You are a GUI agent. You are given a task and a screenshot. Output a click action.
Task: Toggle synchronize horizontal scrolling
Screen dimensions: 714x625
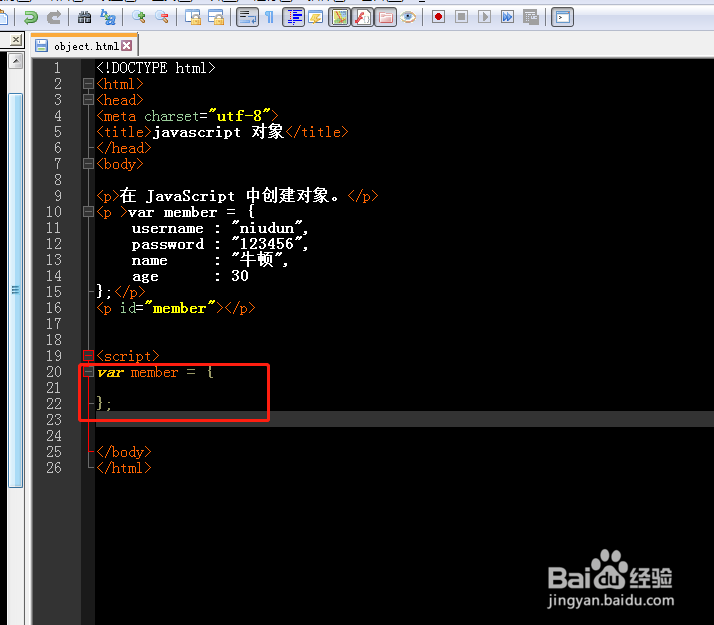(x=216, y=17)
